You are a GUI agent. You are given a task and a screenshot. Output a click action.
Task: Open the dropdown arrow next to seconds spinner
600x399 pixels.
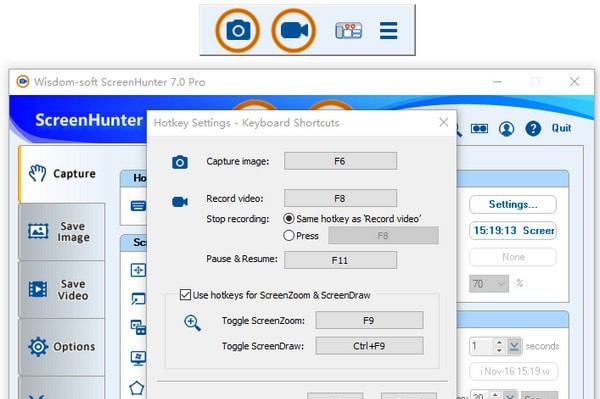pos(514,346)
